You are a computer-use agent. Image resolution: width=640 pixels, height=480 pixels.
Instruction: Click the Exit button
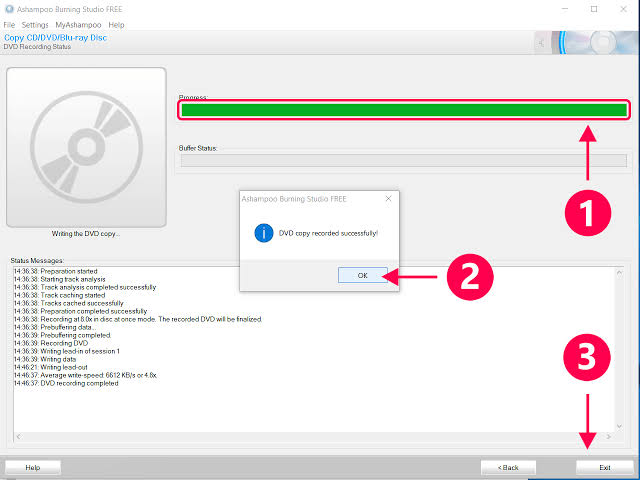click(604, 467)
